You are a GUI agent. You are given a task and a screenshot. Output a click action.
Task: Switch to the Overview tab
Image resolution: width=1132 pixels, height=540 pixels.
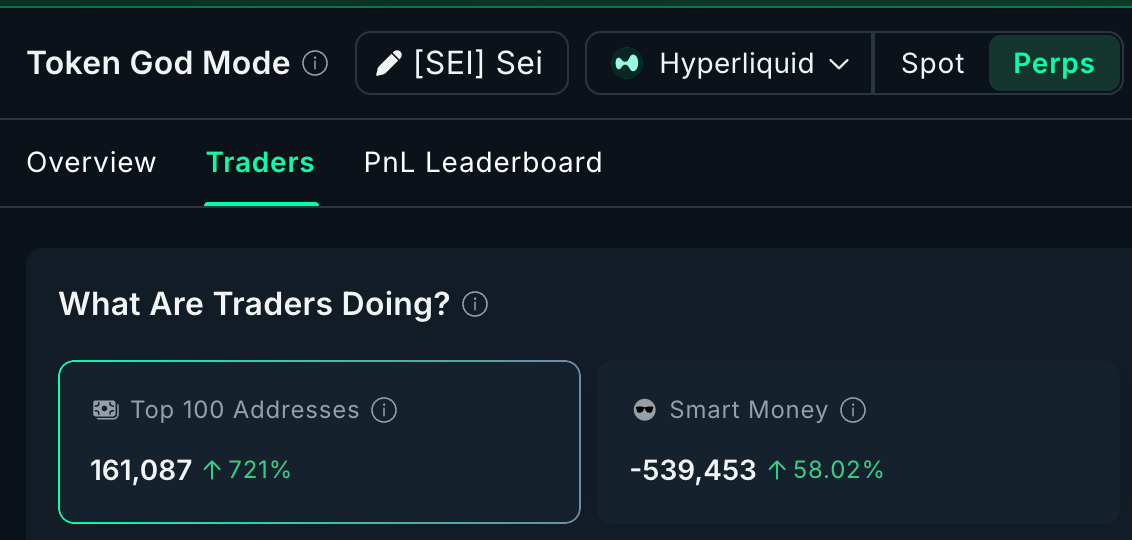[x=92, y=163]
